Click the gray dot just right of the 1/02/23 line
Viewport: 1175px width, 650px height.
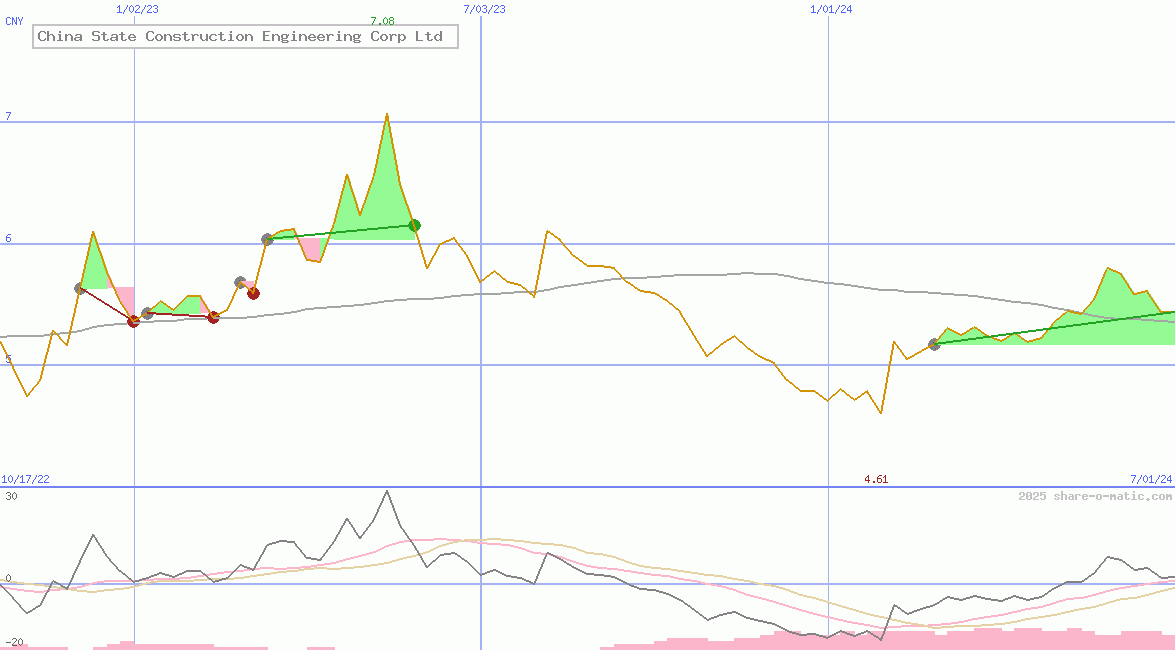click(148, 313)
